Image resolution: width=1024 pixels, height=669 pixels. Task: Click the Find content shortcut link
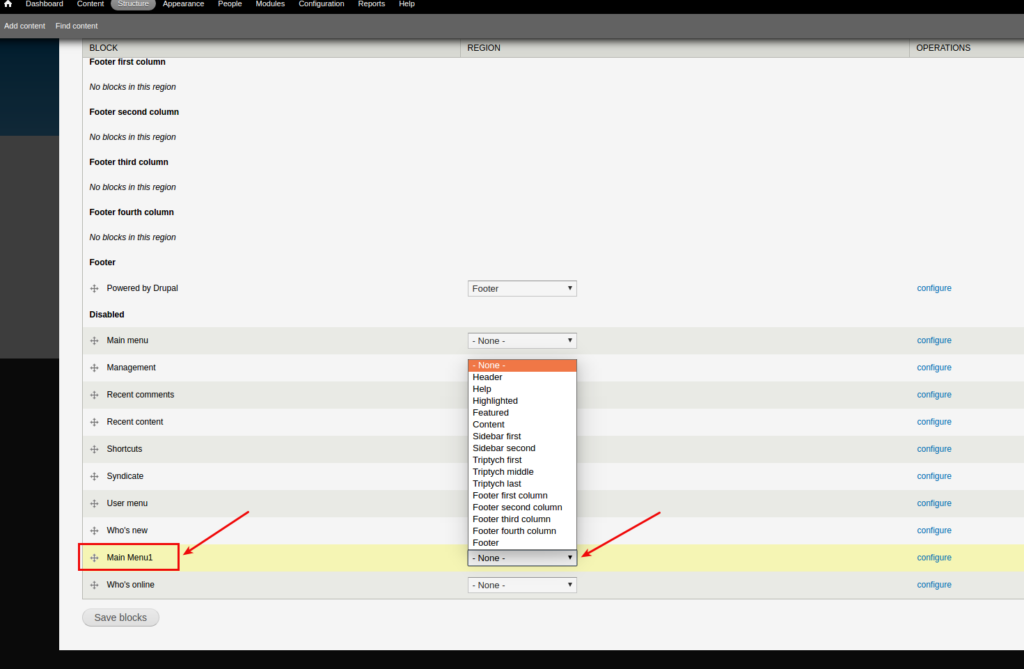coord(76,26)
